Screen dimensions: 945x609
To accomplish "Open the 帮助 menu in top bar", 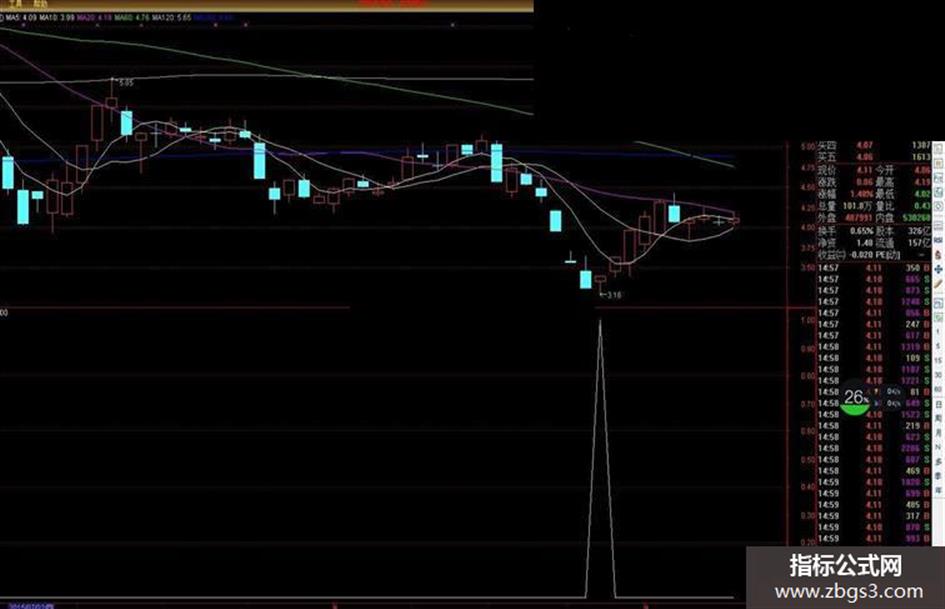I will click(40, 4).
